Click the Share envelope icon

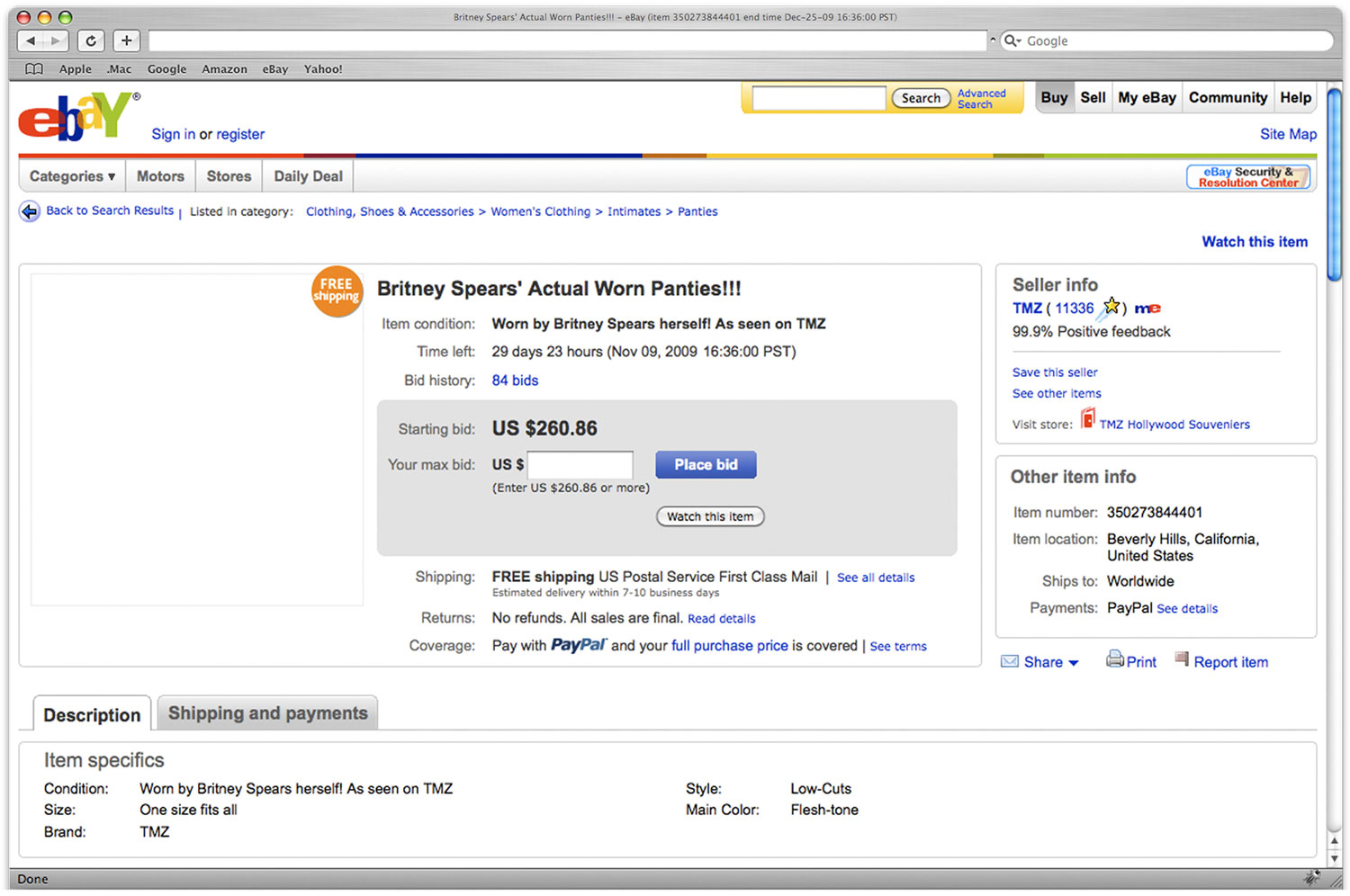[1010, 662]
